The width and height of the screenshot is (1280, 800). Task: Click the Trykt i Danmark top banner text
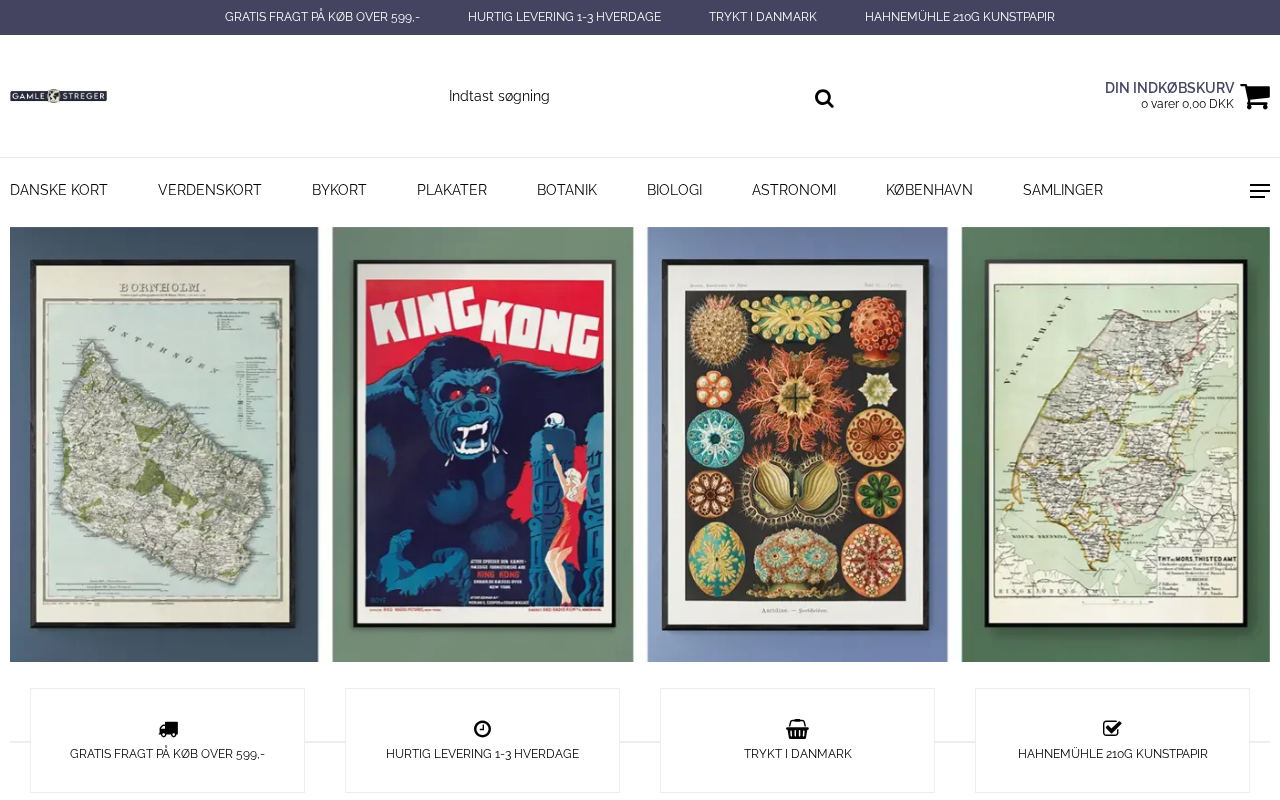763,17
